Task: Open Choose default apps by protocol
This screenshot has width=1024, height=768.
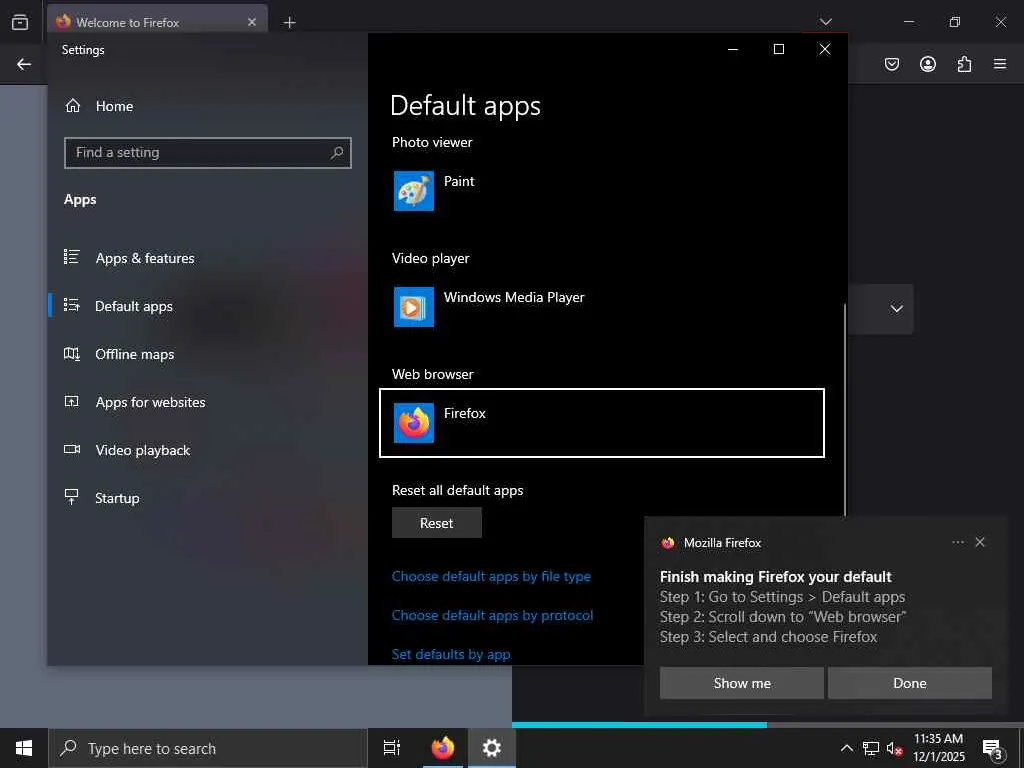Action: click(492, 615)
